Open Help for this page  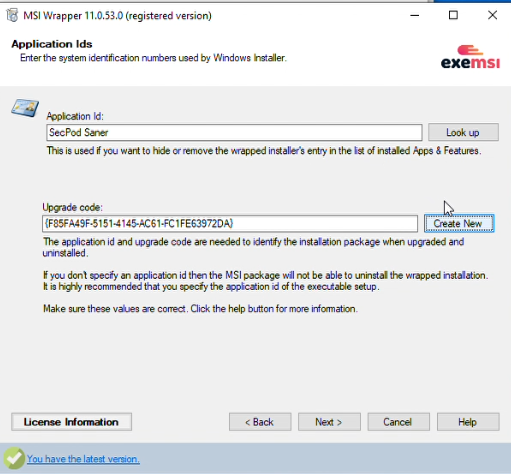(468, 422)
